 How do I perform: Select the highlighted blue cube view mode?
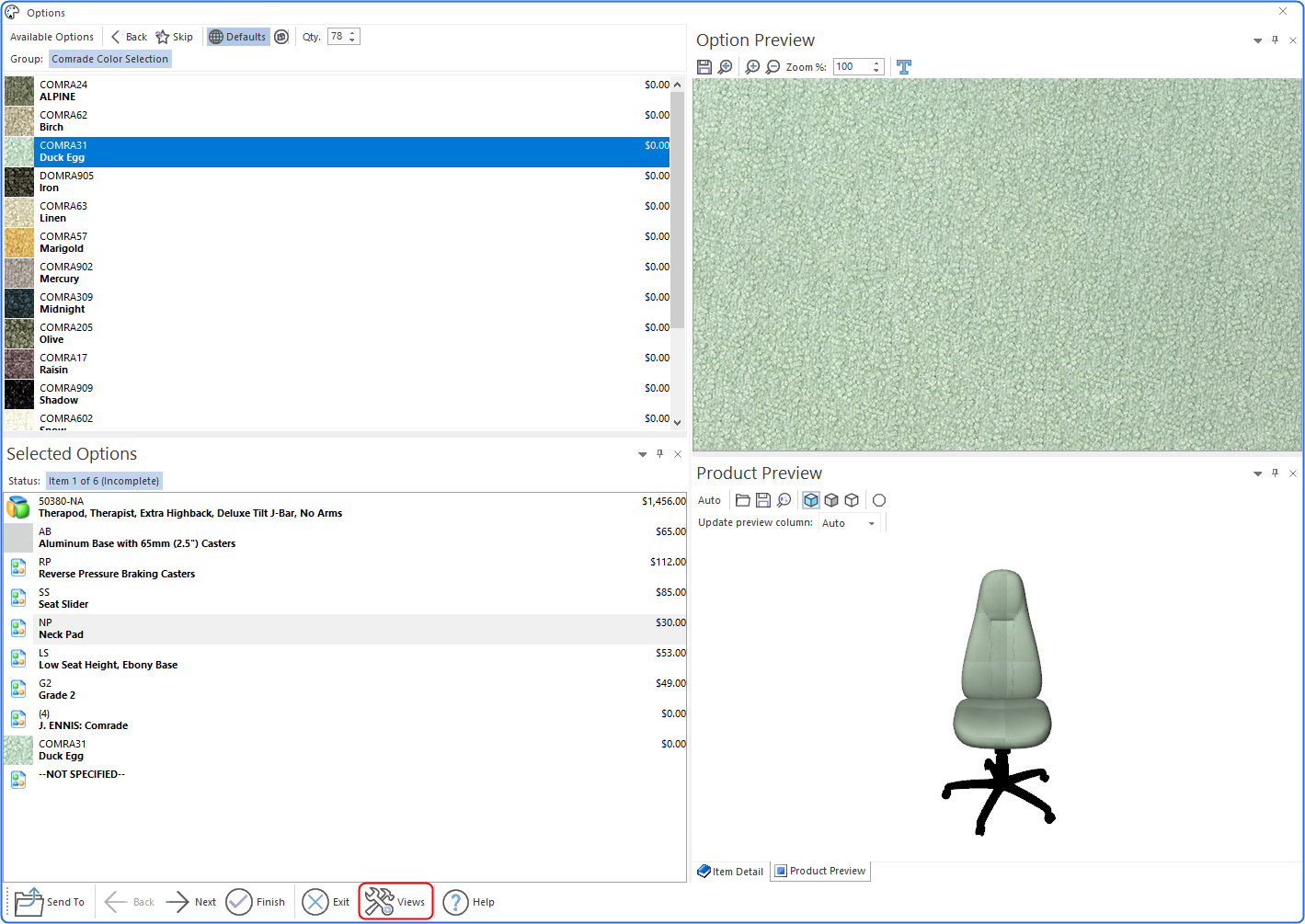pyautogui.click(x=811, y=500)
